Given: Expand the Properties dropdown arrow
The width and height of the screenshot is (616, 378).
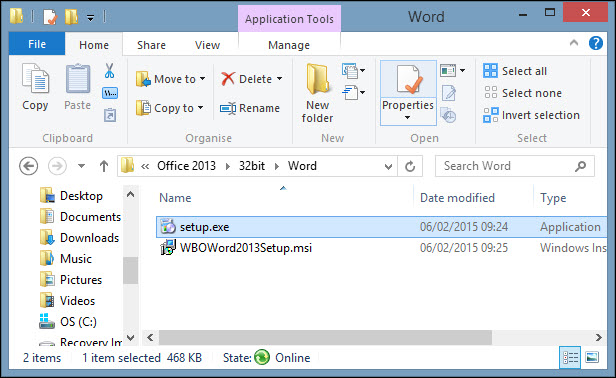Looking at the screenshot, I should 408,117.
